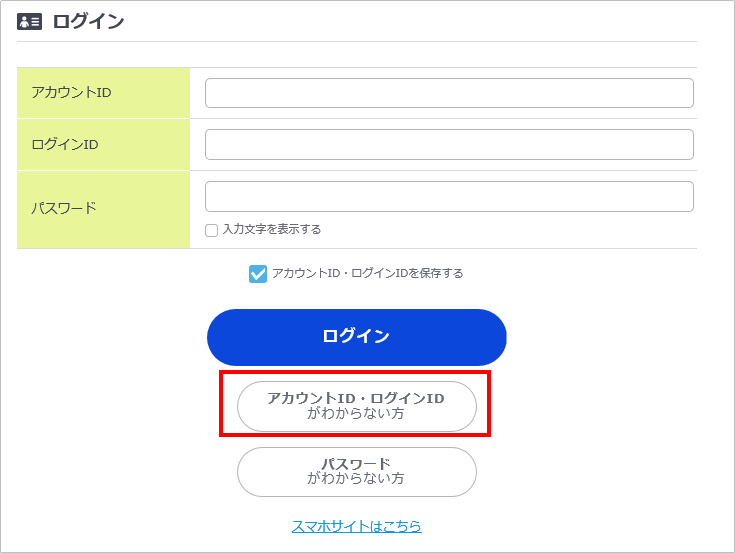Focus the アカウントID input field
735x553 pixels.
449,93
